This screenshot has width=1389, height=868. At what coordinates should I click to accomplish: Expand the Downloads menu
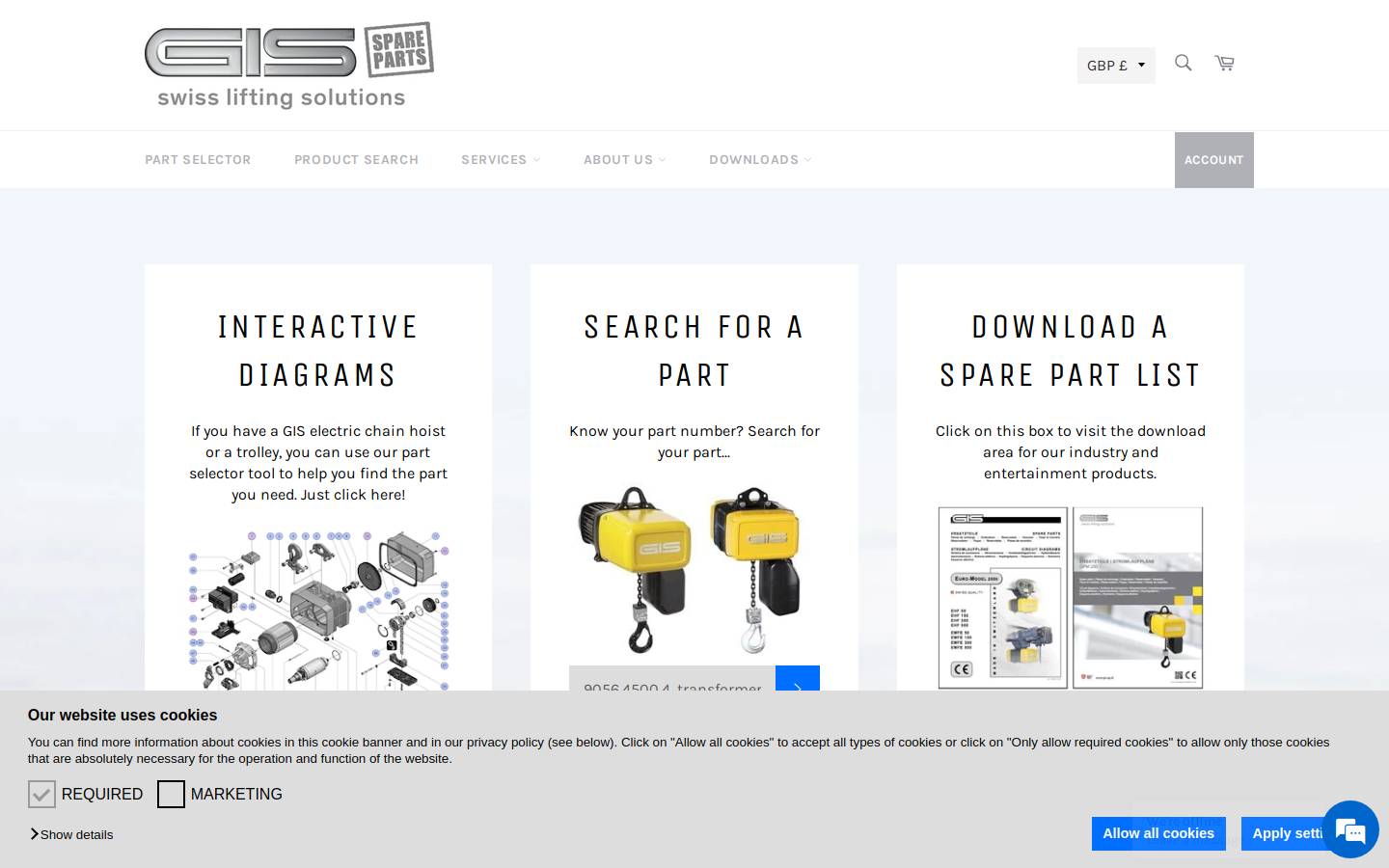pyautogui.click(x=760, y=160)
